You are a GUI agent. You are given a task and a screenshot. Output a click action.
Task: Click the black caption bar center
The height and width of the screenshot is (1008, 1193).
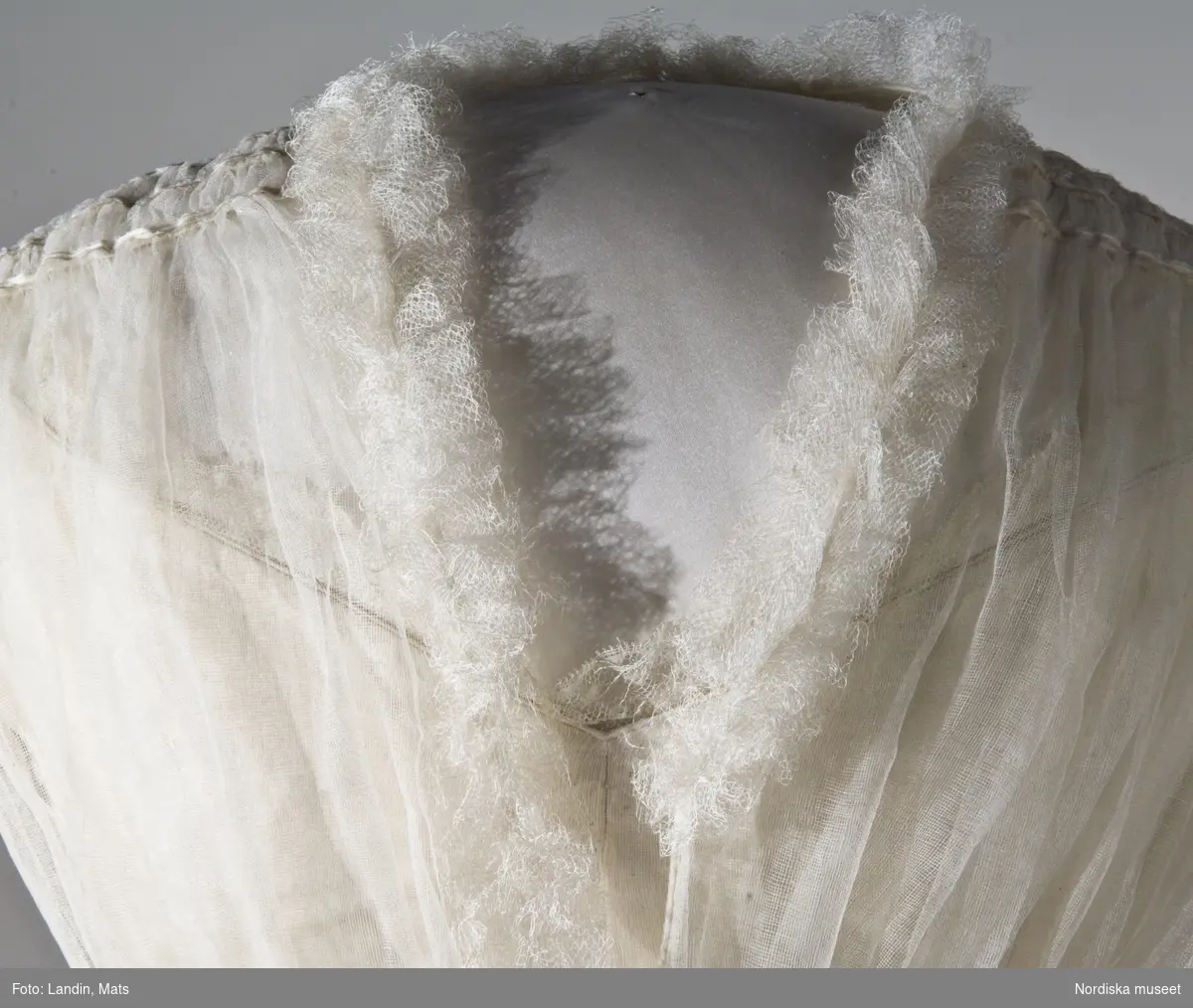coord(596,989)
